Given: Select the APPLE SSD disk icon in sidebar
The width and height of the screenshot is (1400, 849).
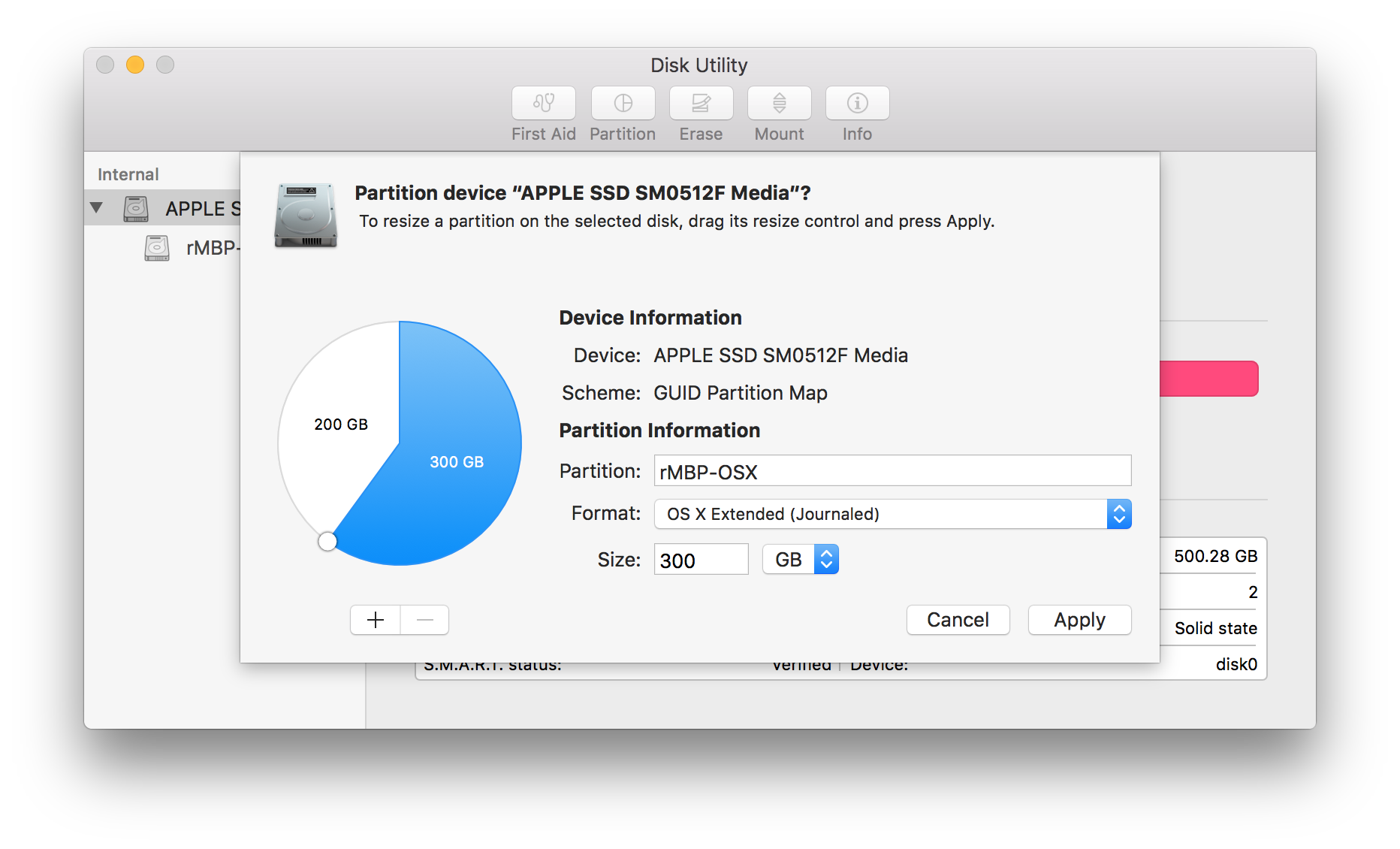Looking at the screenshot, I should (x=136, y=208).
